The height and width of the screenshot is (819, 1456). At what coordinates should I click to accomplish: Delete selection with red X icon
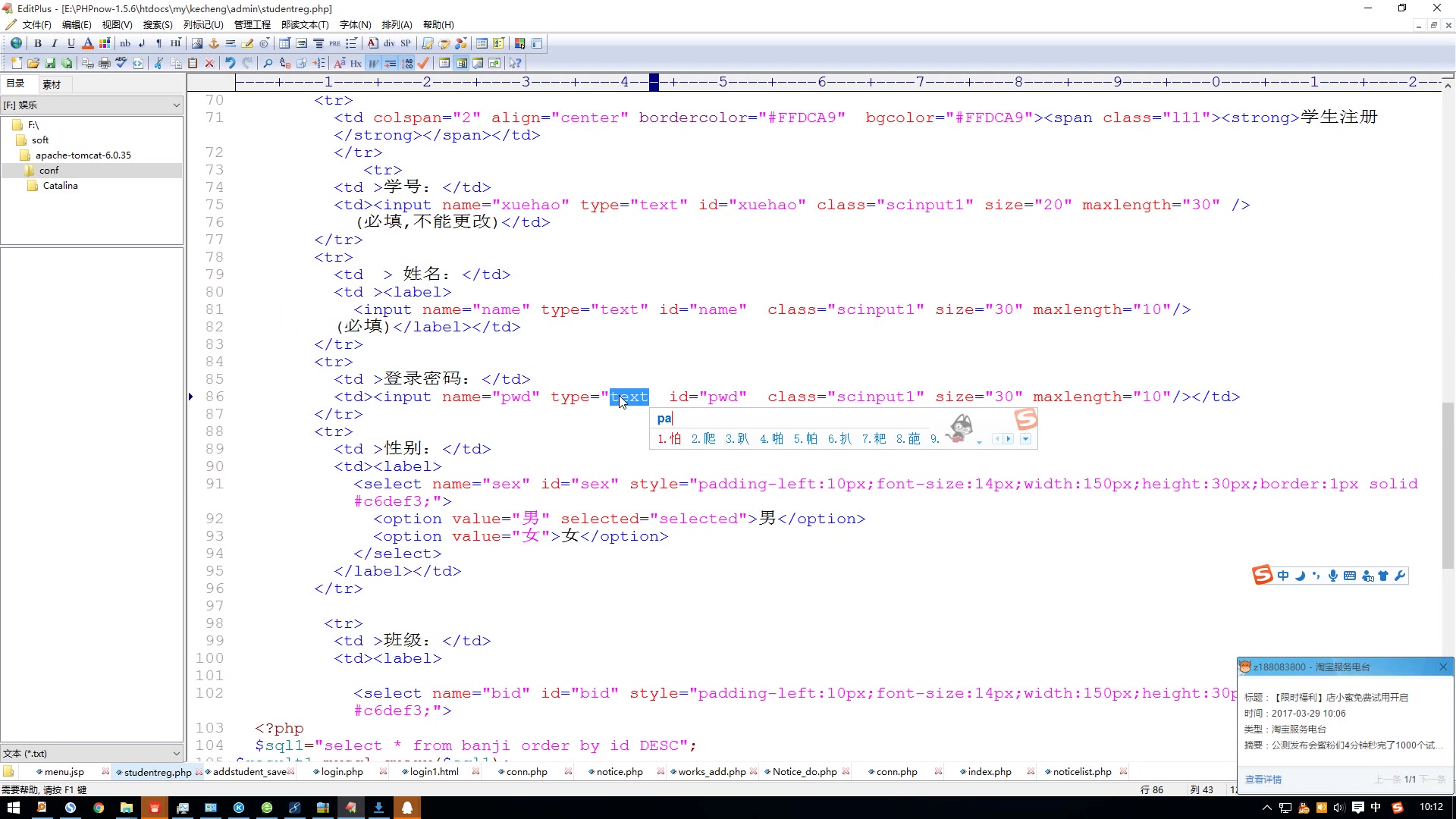coord(209,63)
